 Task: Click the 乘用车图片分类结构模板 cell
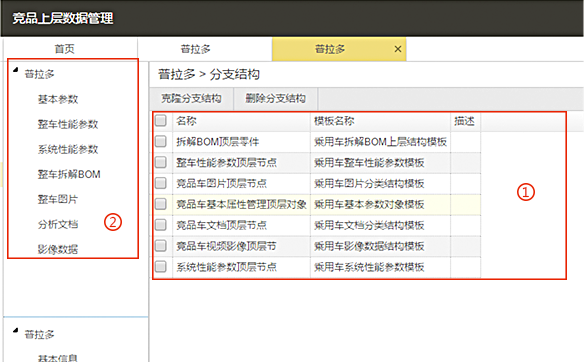pos(380,183)
